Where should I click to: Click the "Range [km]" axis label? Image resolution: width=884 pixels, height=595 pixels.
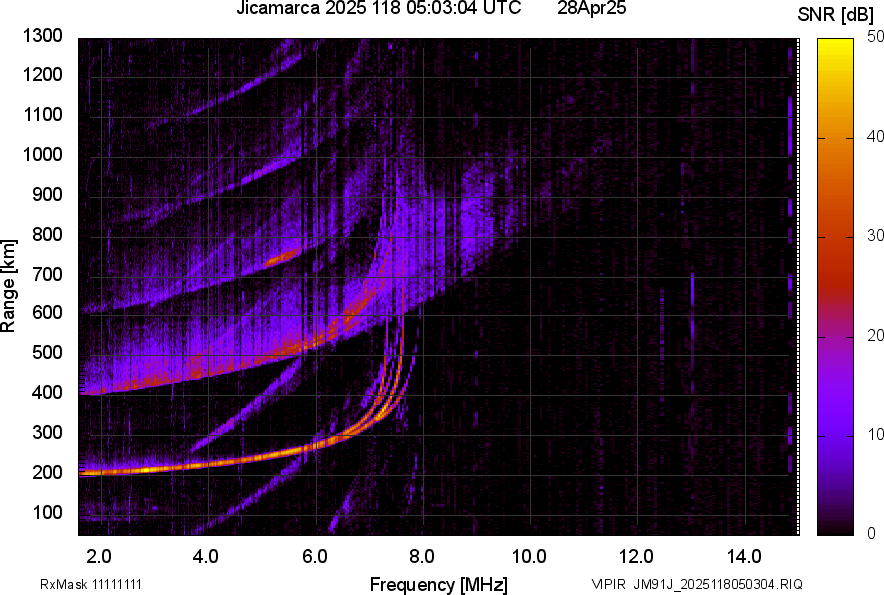tap(8, 286)
